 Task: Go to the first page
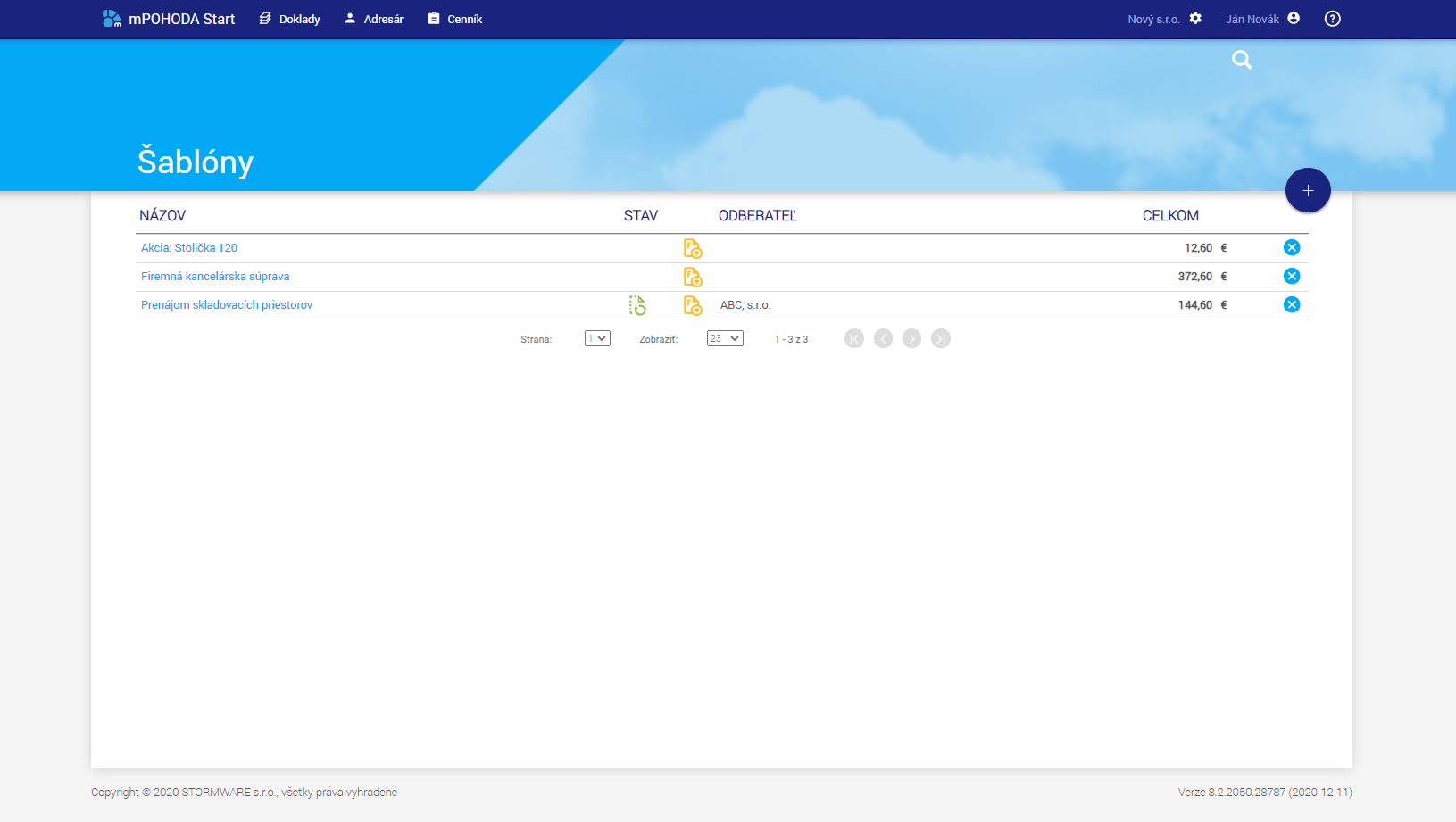click(x=854, y=338)
